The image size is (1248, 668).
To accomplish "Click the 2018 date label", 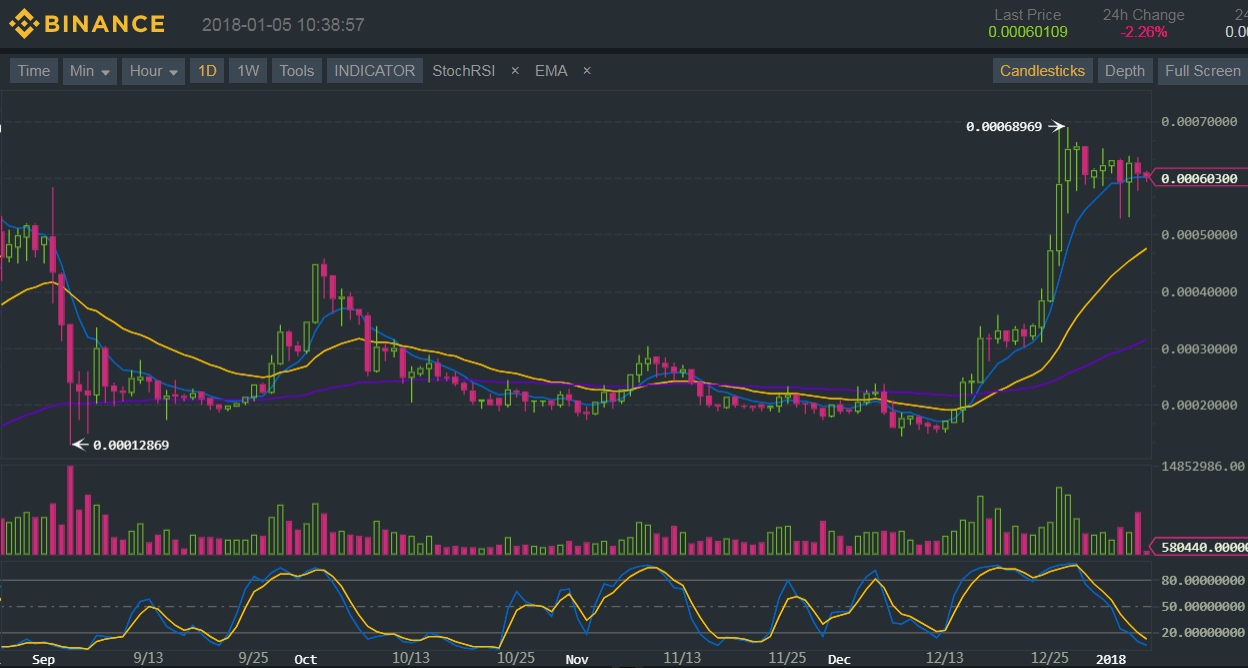I will [x=1111, y=659].
